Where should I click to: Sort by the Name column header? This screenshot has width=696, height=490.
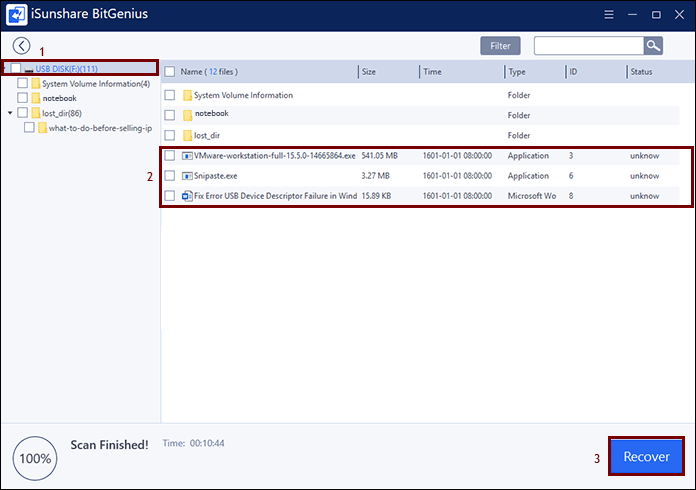209,71
